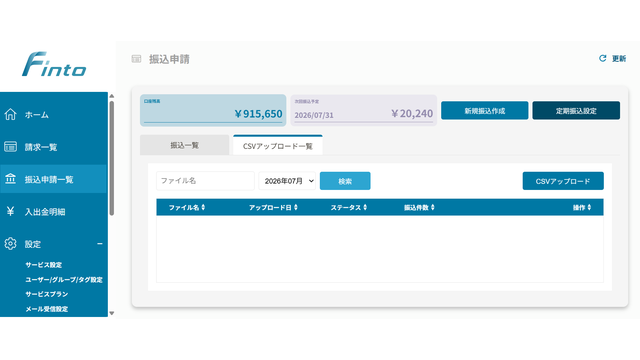Open サービス設定 submenu item

(44, 265)
